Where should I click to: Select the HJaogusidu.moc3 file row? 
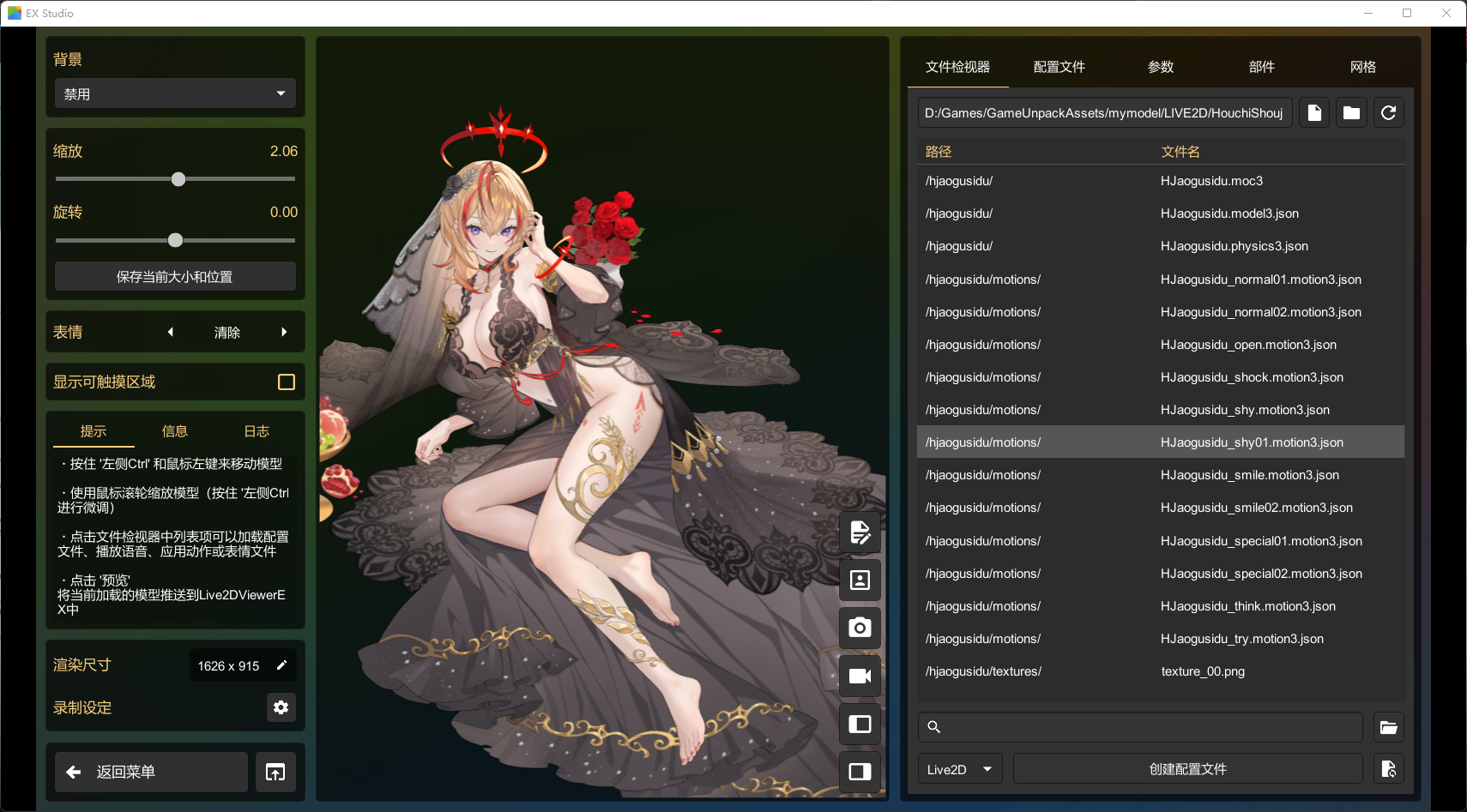click(1161, 181)
